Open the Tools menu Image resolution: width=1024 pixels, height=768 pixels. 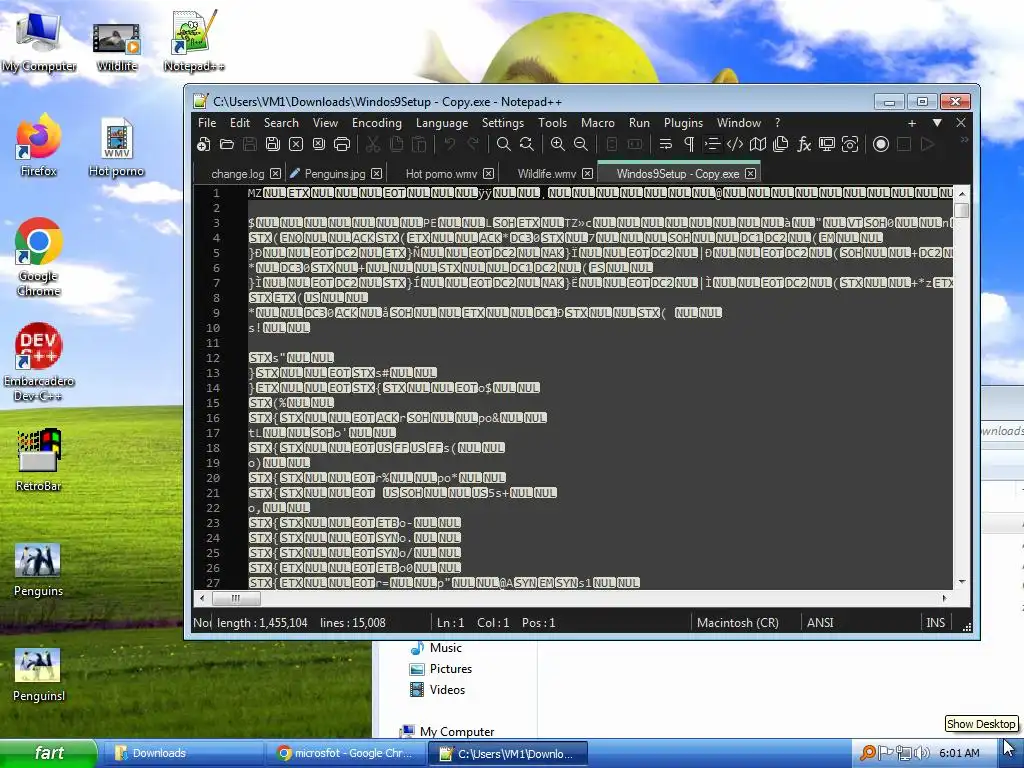click(552, 123)
